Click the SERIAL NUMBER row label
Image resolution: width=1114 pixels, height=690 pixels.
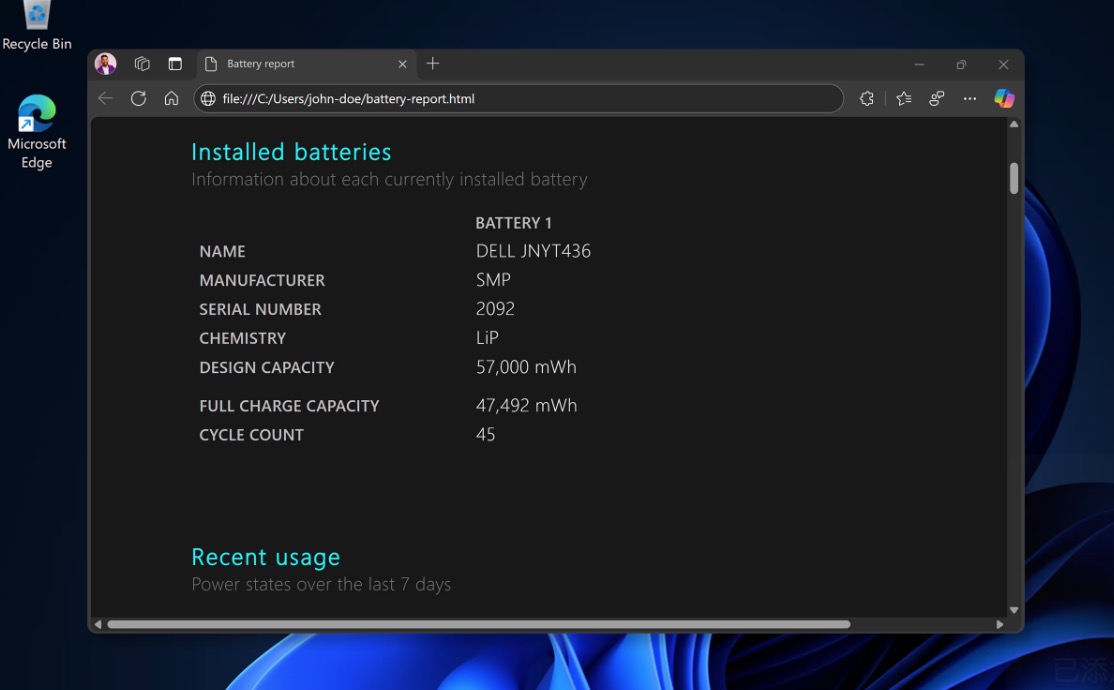pyautogui.click(x=260, y=310)
